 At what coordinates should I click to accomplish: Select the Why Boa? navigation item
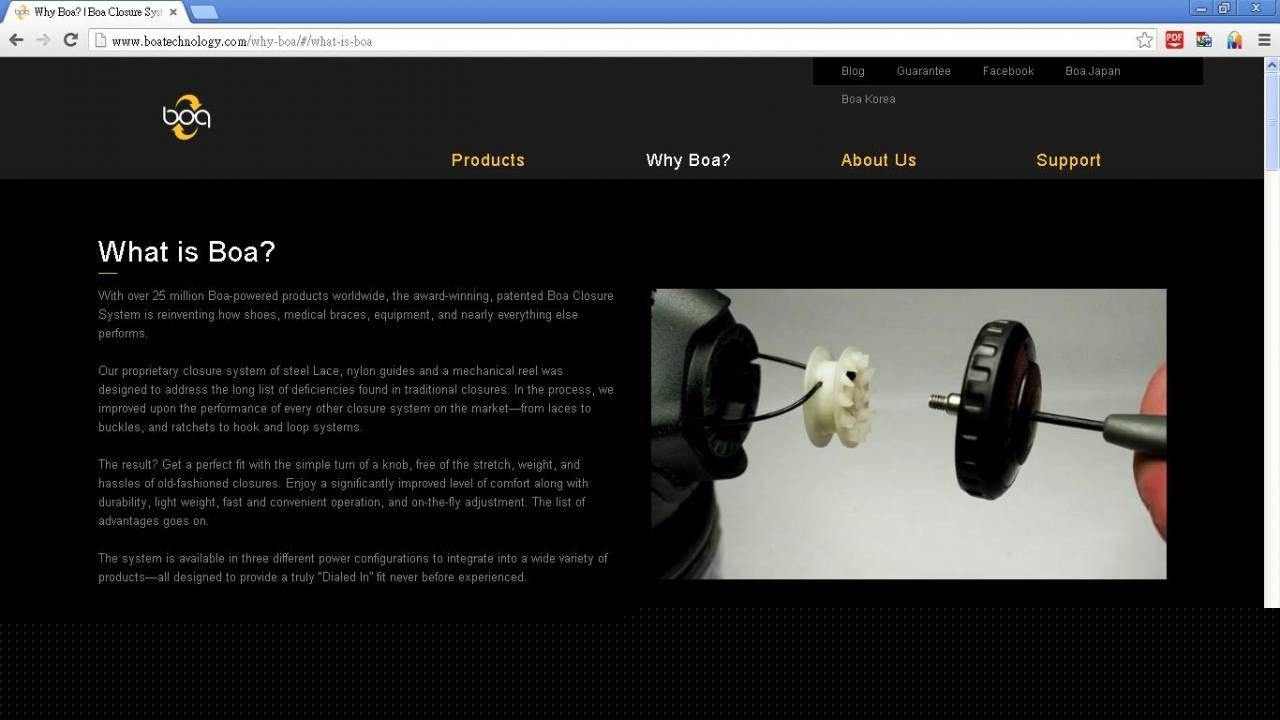point(688,160)
